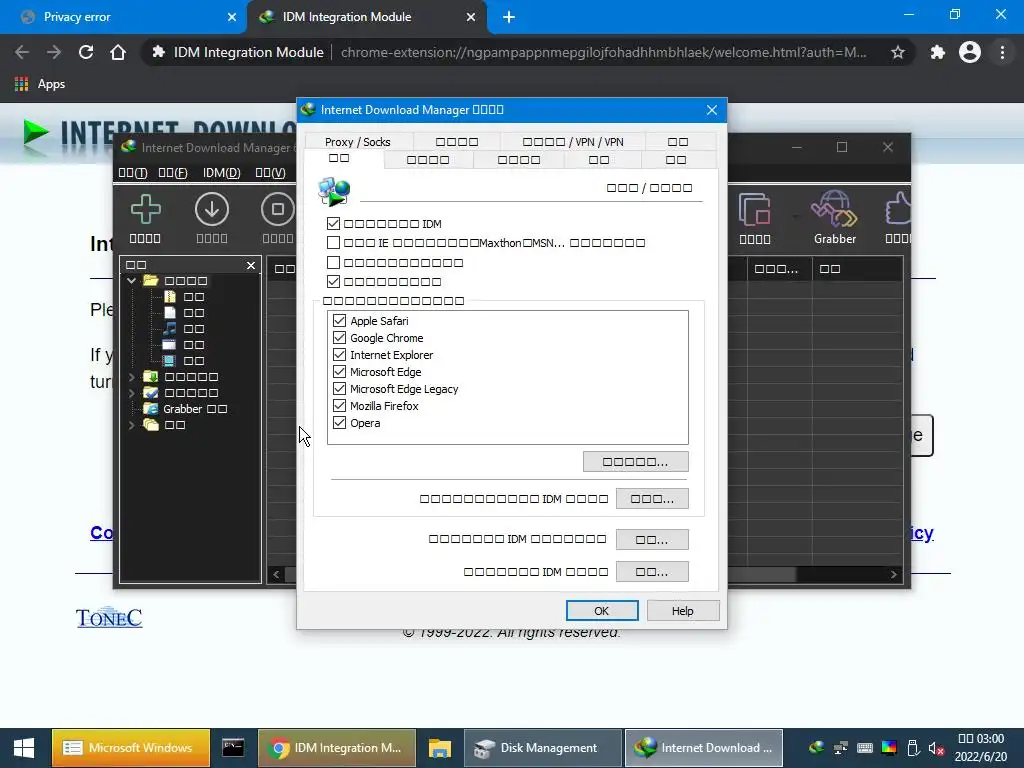Click the thumbs-up icon in the IDM toolbar

(899, 210)
